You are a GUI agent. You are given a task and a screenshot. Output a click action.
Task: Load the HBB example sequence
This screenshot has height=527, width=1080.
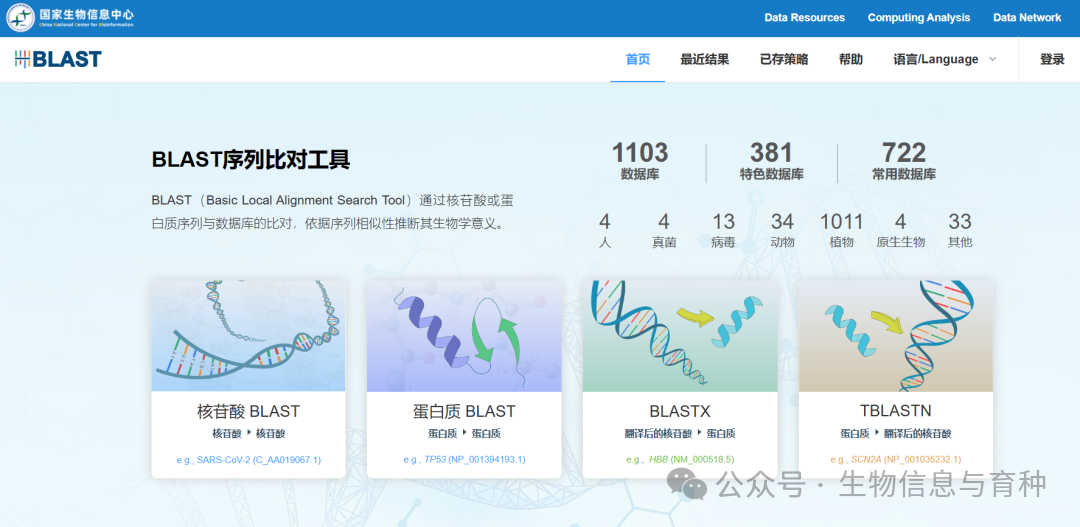(680, 459)
